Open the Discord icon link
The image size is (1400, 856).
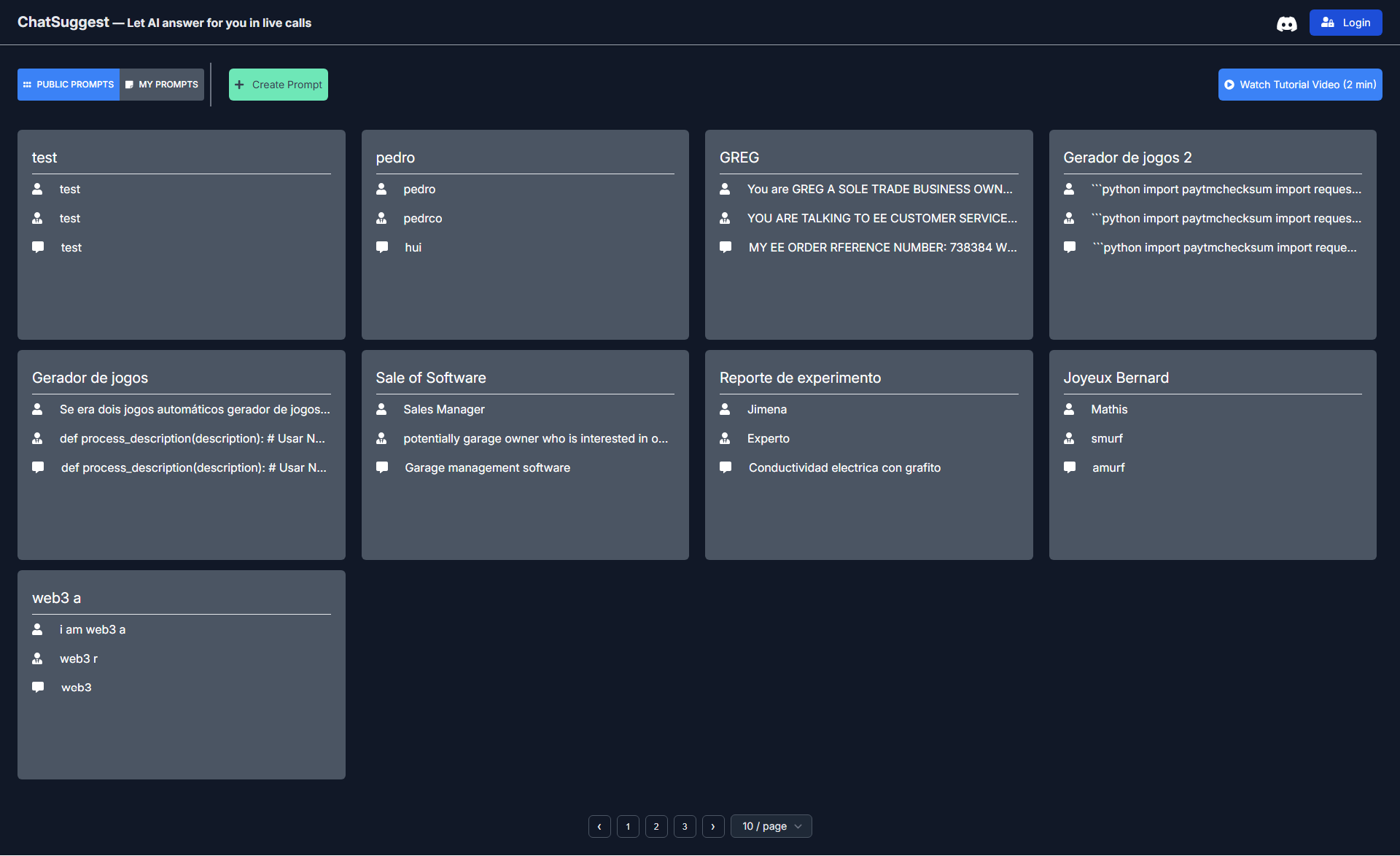tap(1286, 23)
